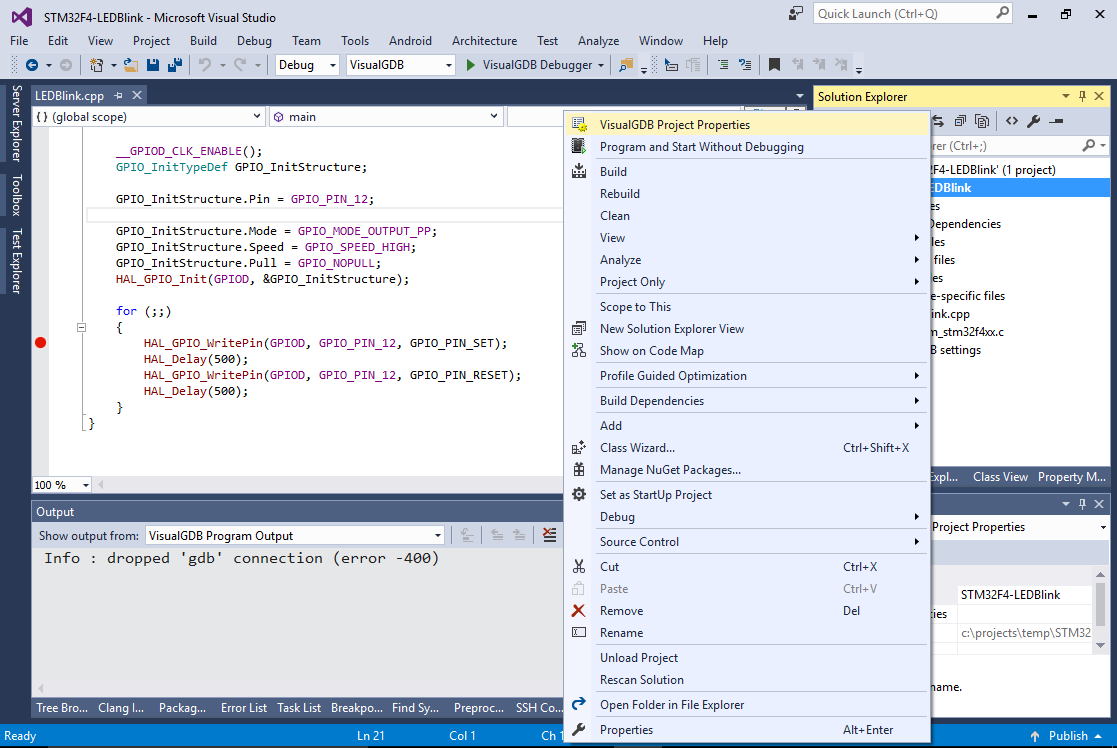
Task: Open the VisualGDB Debugger target dropdown arrow
Action: coord(601,66)
